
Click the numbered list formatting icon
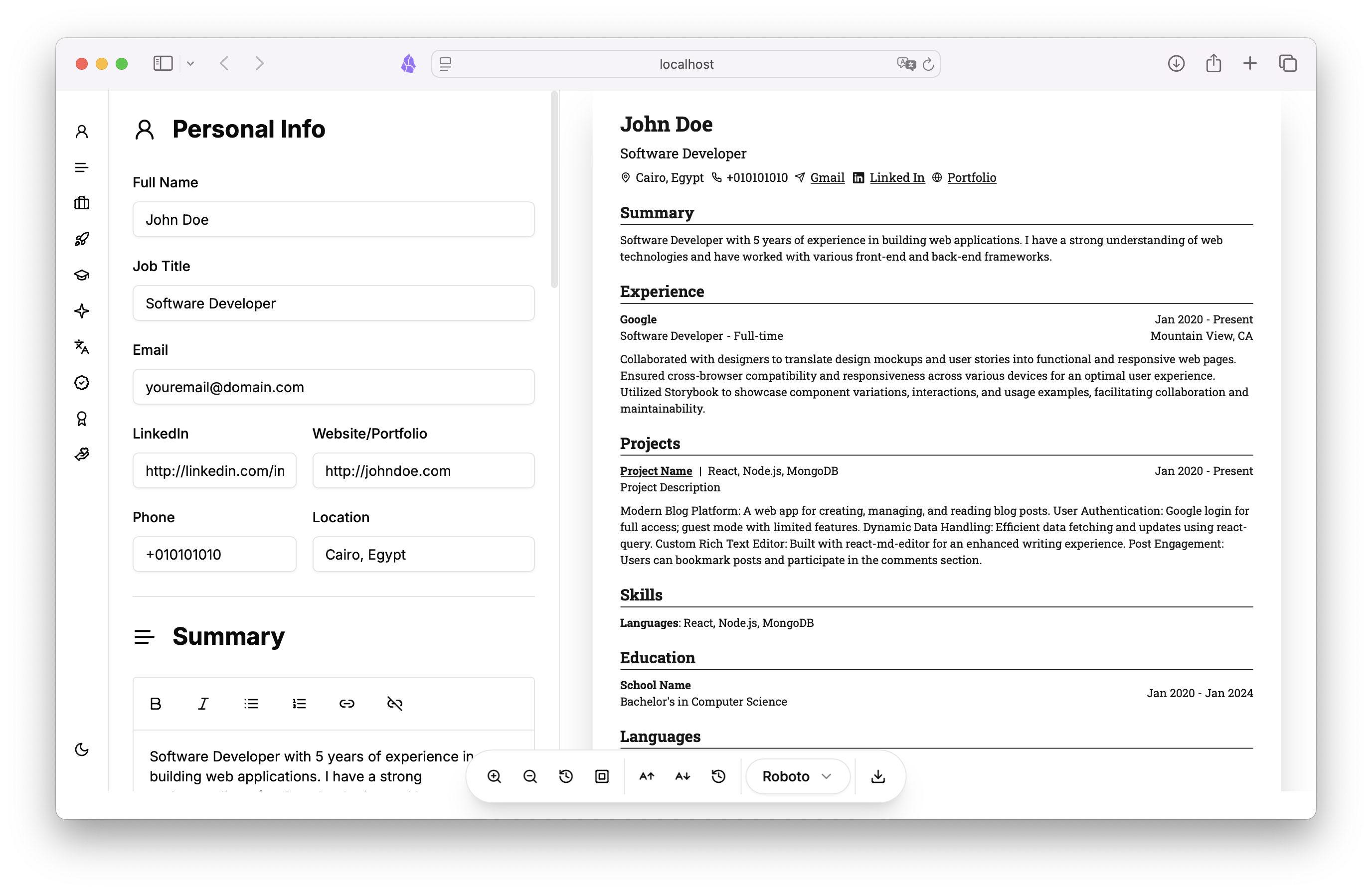point(299,703)
